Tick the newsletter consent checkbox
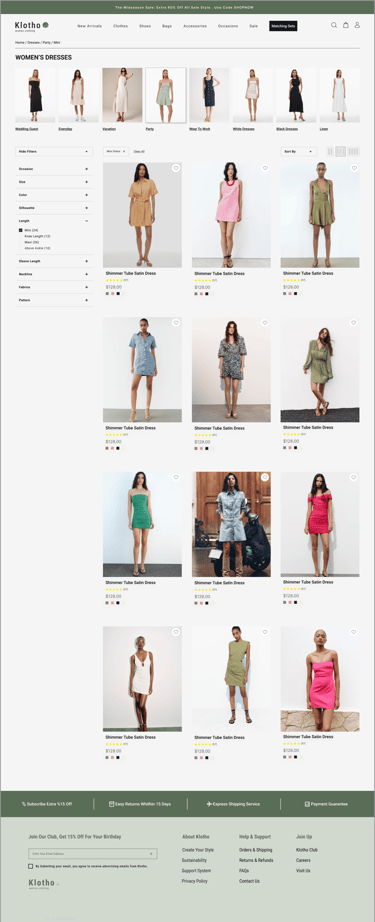The image size is (375, 922). point(31,866)
